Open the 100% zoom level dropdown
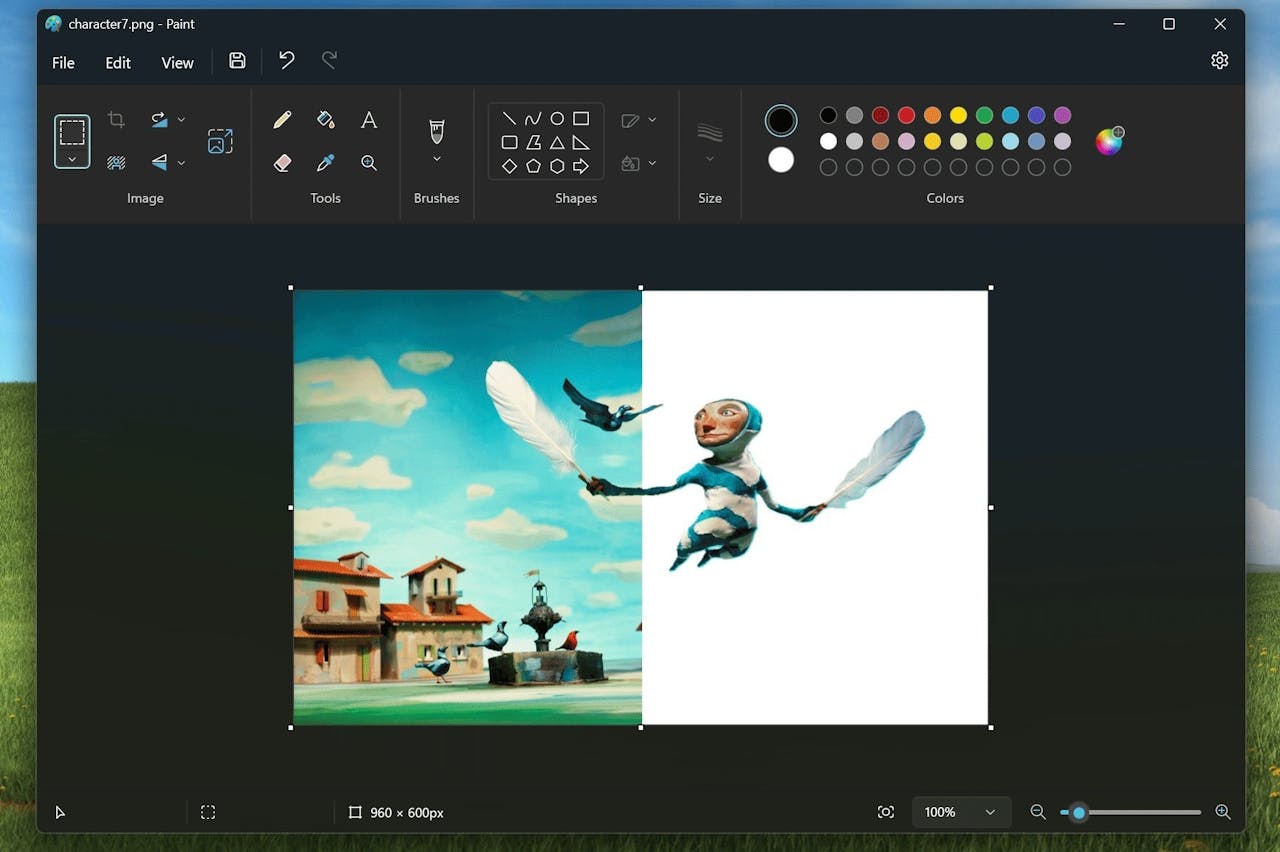 click(x=961, y=812)
